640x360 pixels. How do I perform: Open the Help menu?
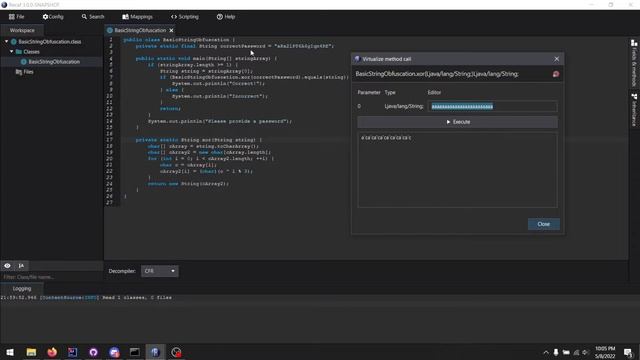(x=226, y=17)
